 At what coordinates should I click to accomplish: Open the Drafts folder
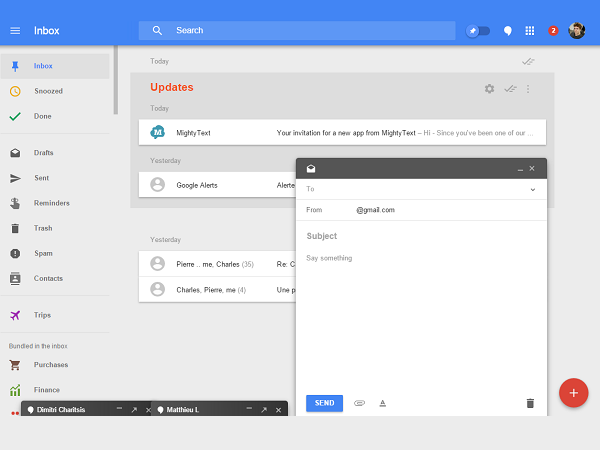(55, 153)
